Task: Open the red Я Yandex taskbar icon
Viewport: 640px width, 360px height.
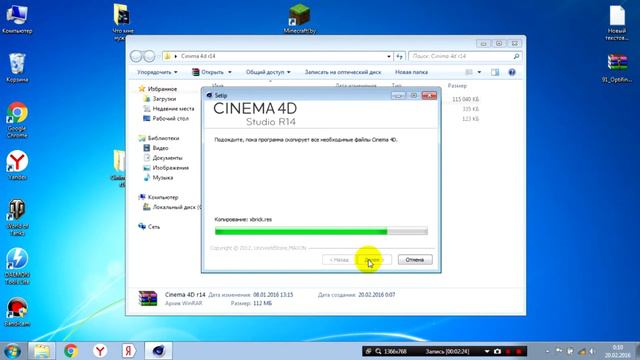Action: coord(129,351)
